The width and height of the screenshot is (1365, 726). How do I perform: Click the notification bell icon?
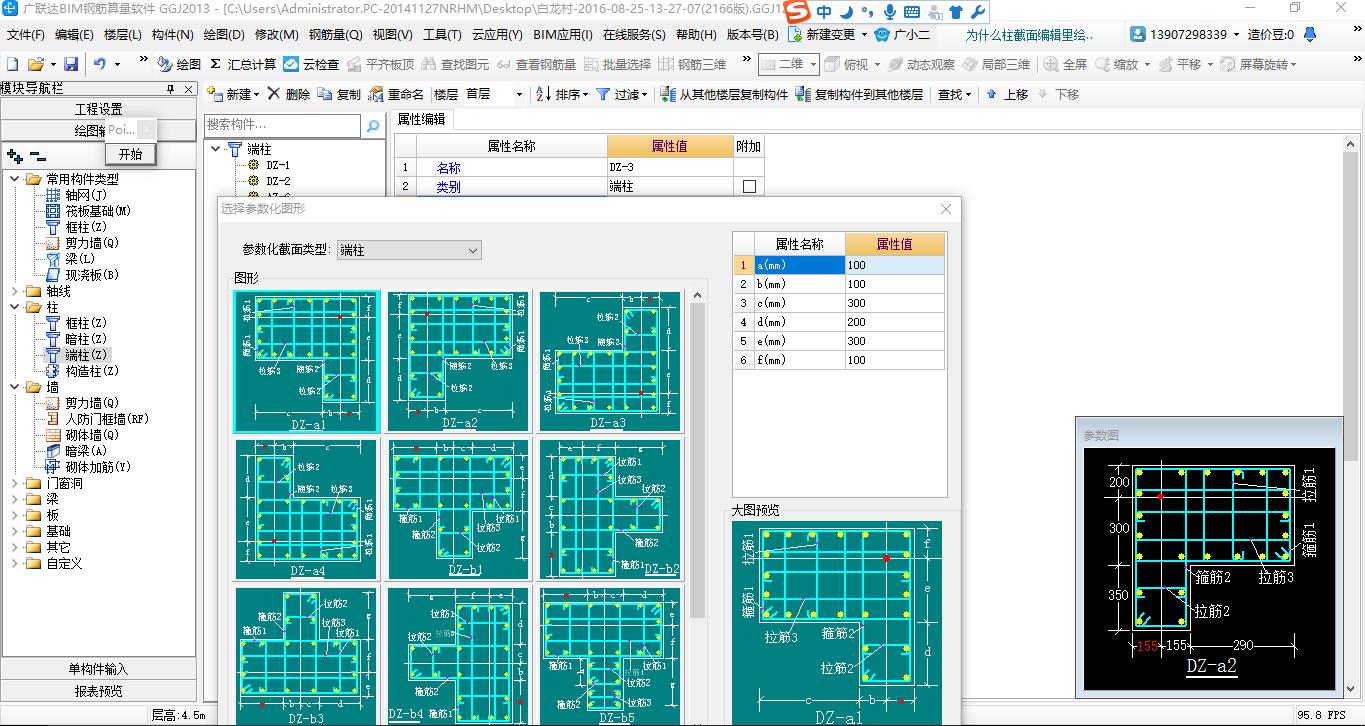pyautogui.click(x=1310, y=34)
